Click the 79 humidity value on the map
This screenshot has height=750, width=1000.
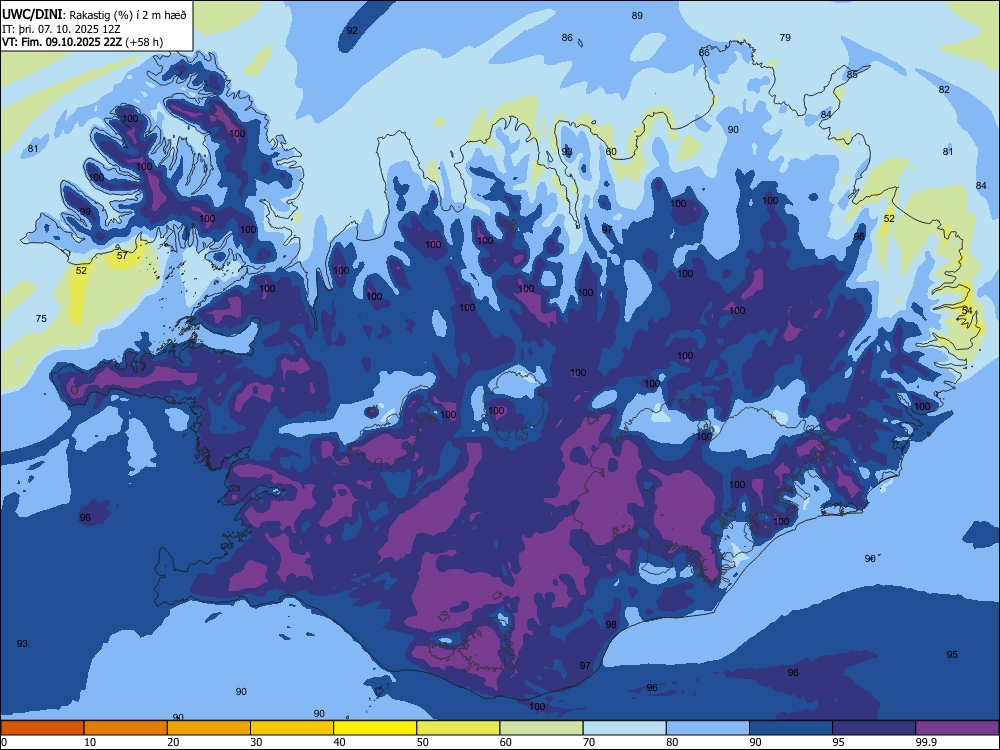coord(785,38)
